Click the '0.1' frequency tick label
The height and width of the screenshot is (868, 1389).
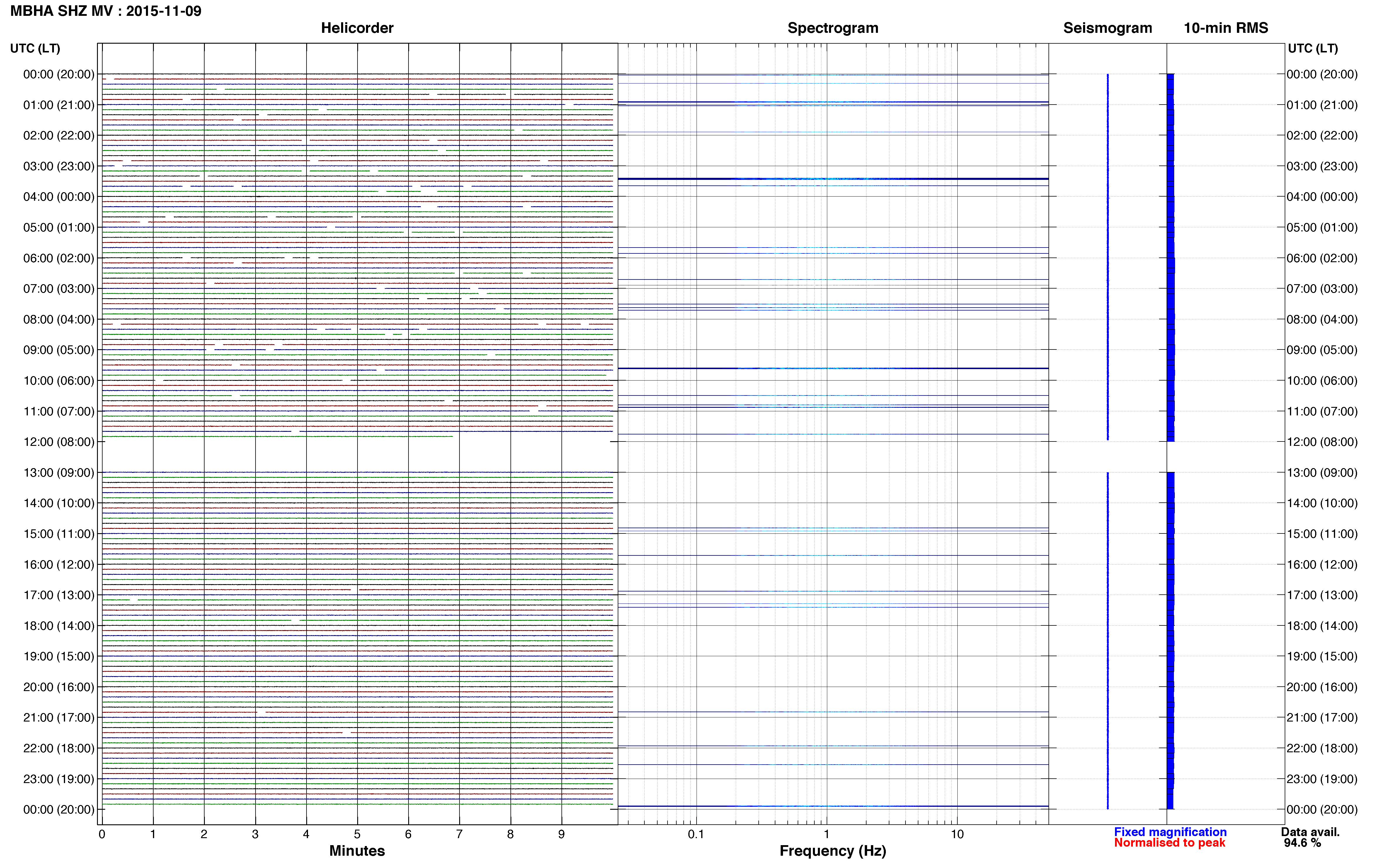(696, 834)
